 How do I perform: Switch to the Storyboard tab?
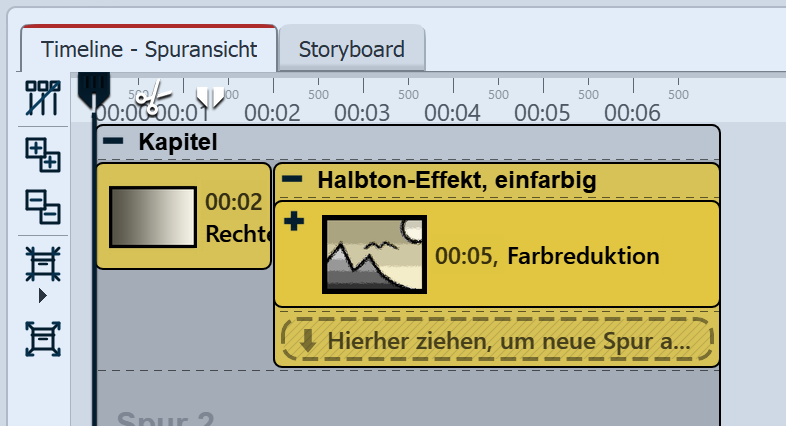click(x=351, y=49)
